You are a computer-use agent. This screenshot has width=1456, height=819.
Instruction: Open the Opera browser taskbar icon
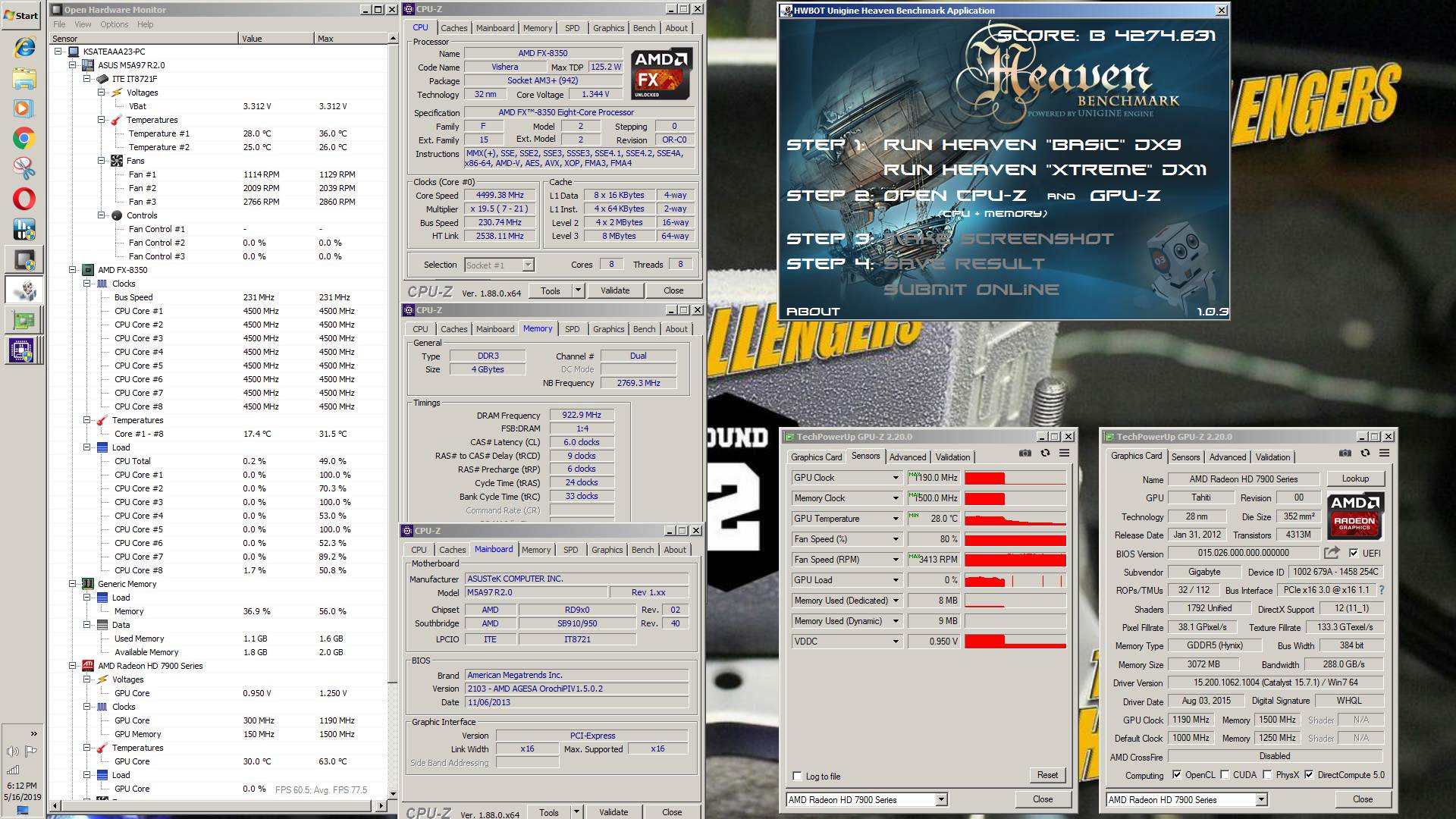[x=24, y=199]
